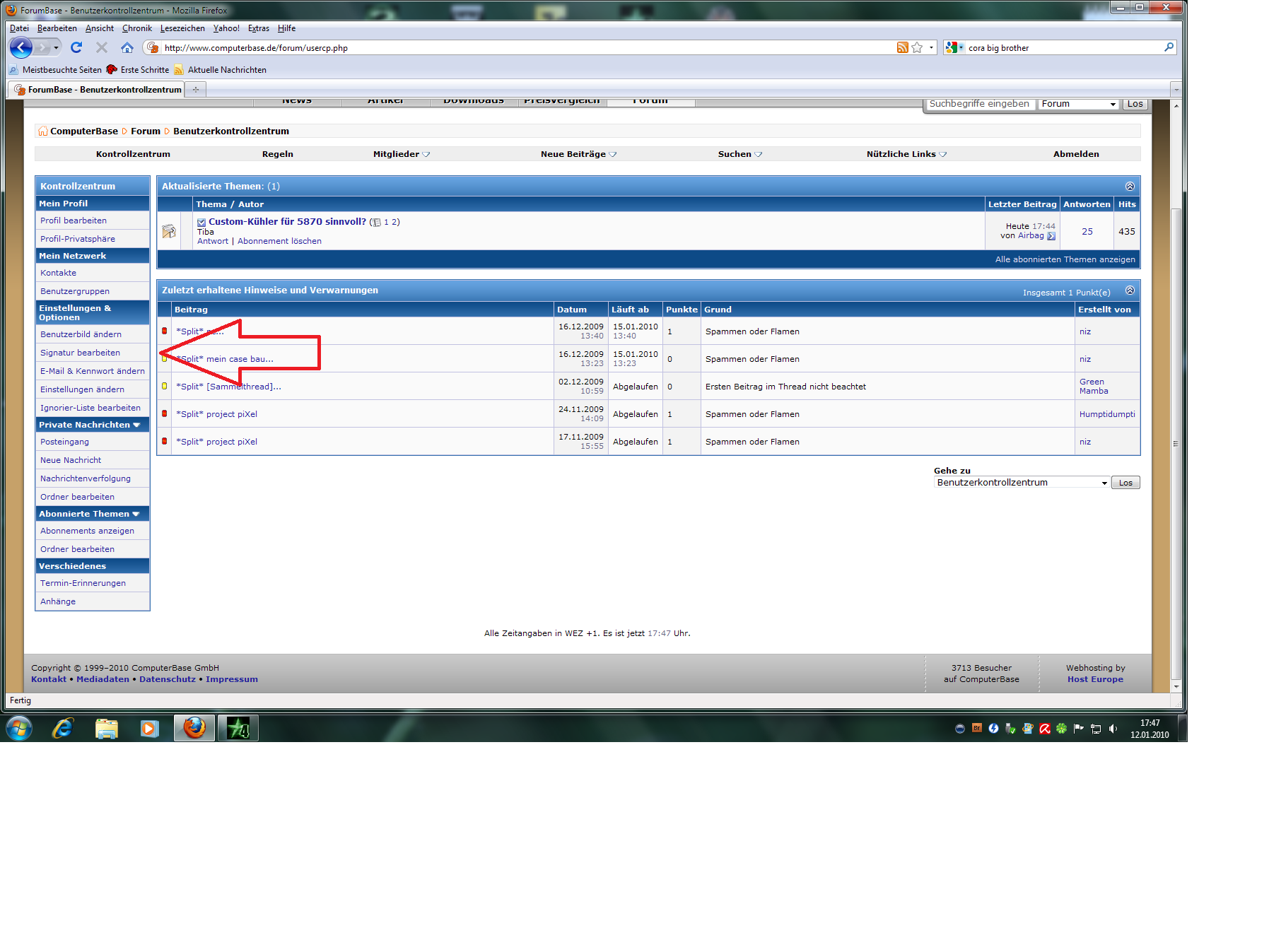The image size is (1269, 952).
Task: Open the Lesezeichen menu
Action: 182,28
